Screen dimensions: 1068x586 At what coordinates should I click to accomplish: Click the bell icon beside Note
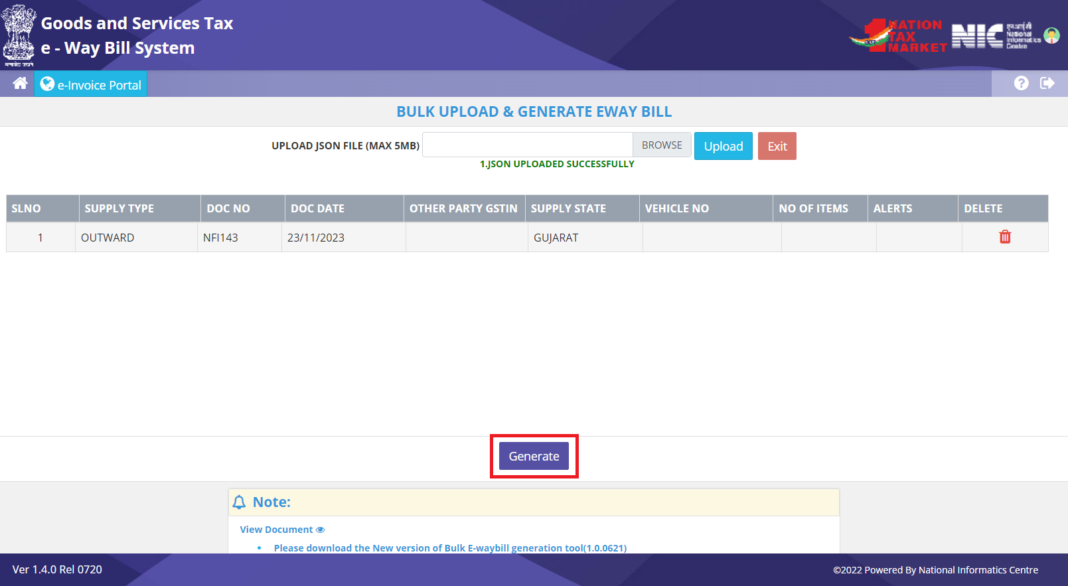click(x=239, y=501)
